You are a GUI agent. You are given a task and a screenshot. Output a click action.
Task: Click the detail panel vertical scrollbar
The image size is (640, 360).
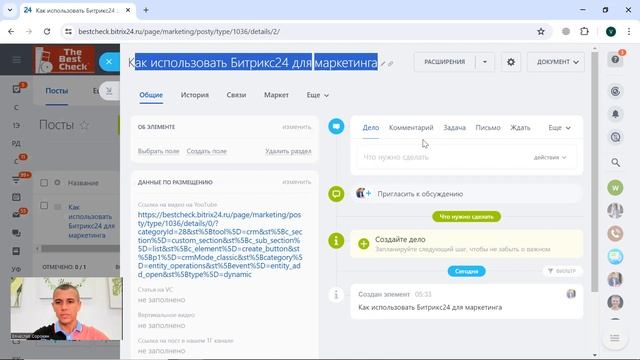coord(595,171)
